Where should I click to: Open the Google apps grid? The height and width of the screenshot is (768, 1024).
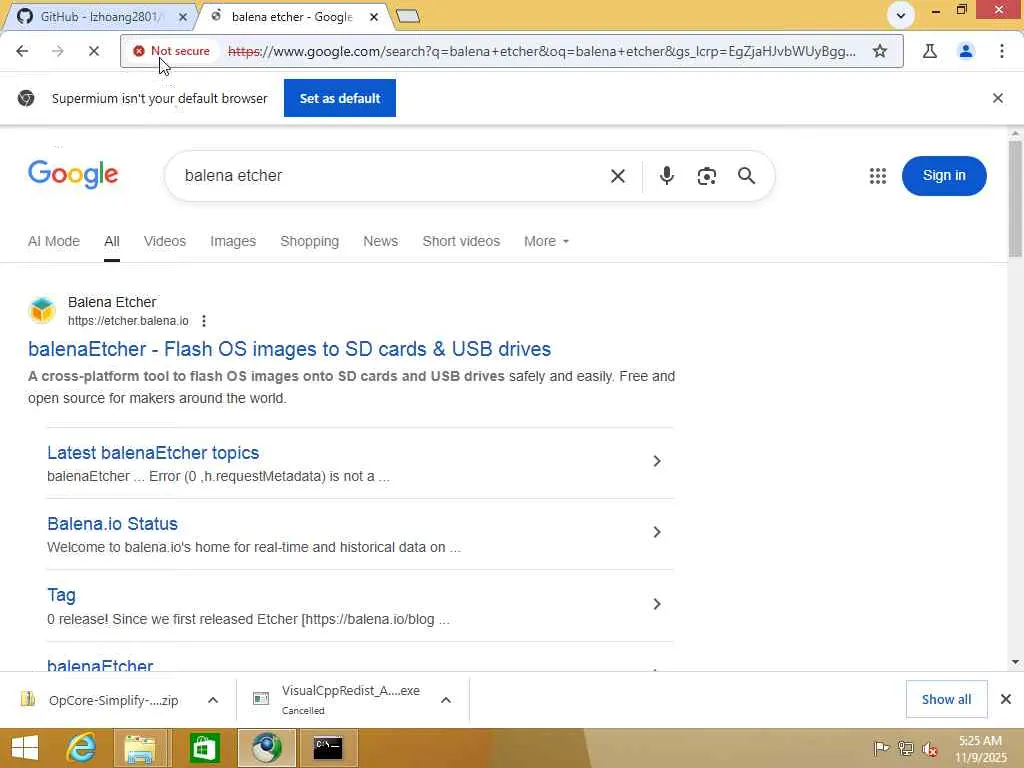click(878, 176)
